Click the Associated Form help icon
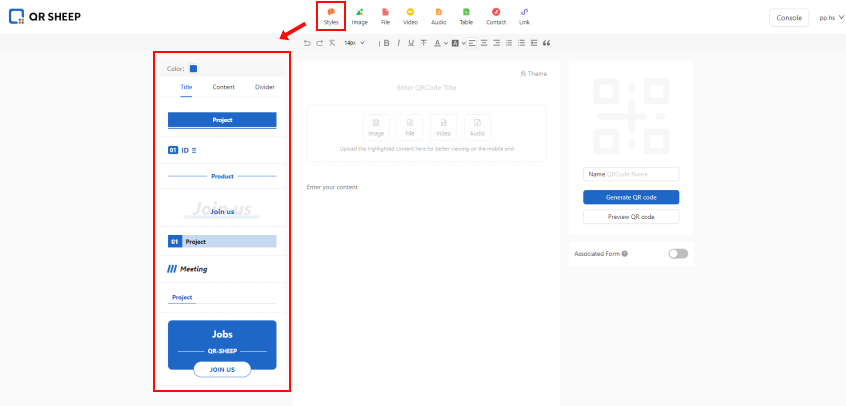This screenshot has width=846, height=406. coord(625,254)
